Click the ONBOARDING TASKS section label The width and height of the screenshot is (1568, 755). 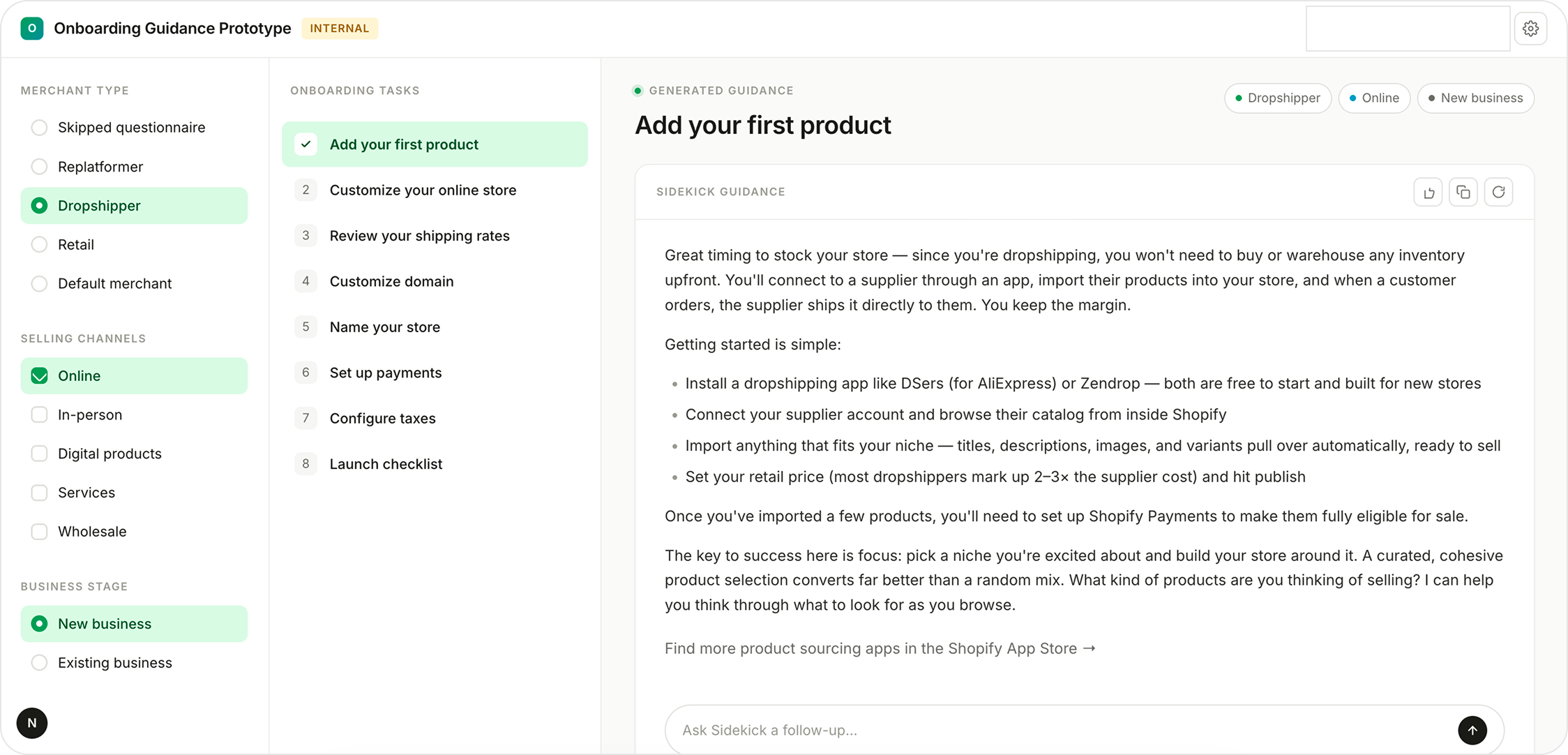click(355, 91)
